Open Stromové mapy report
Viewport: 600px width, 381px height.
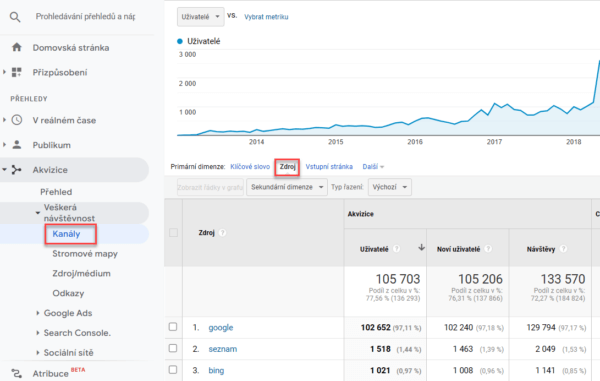[x=85, y=254]
